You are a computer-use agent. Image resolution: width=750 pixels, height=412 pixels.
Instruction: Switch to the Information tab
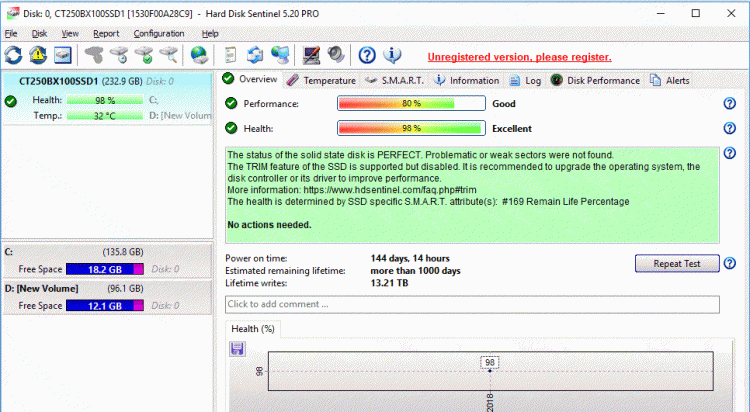coord(467,80)
